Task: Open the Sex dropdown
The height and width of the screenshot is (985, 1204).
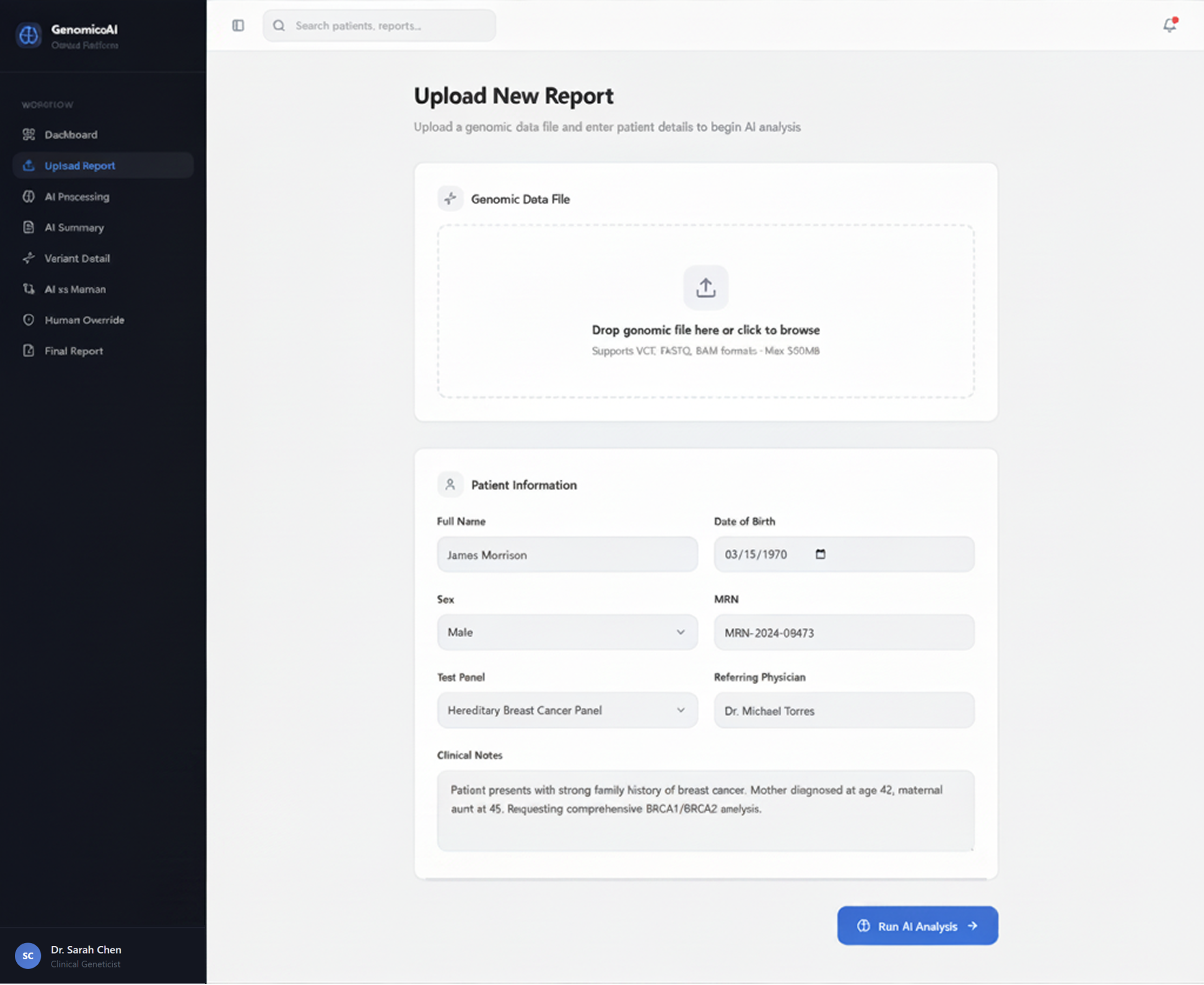Action: point(567,632)
